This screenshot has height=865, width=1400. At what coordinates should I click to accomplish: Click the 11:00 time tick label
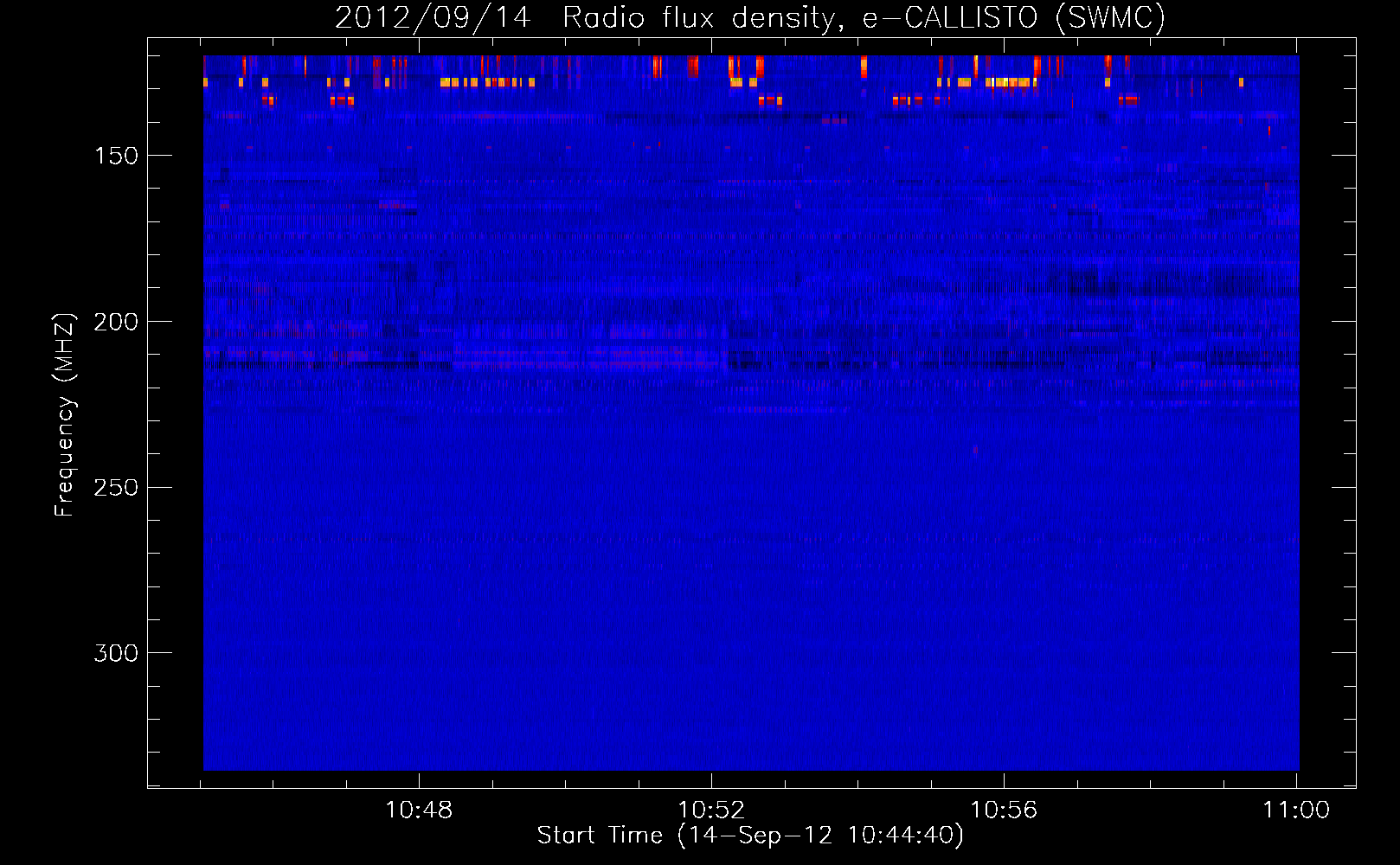click(1296, 811)
